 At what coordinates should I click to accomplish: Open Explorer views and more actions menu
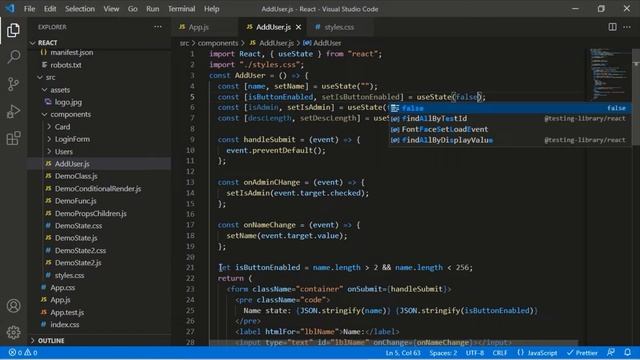158,27
